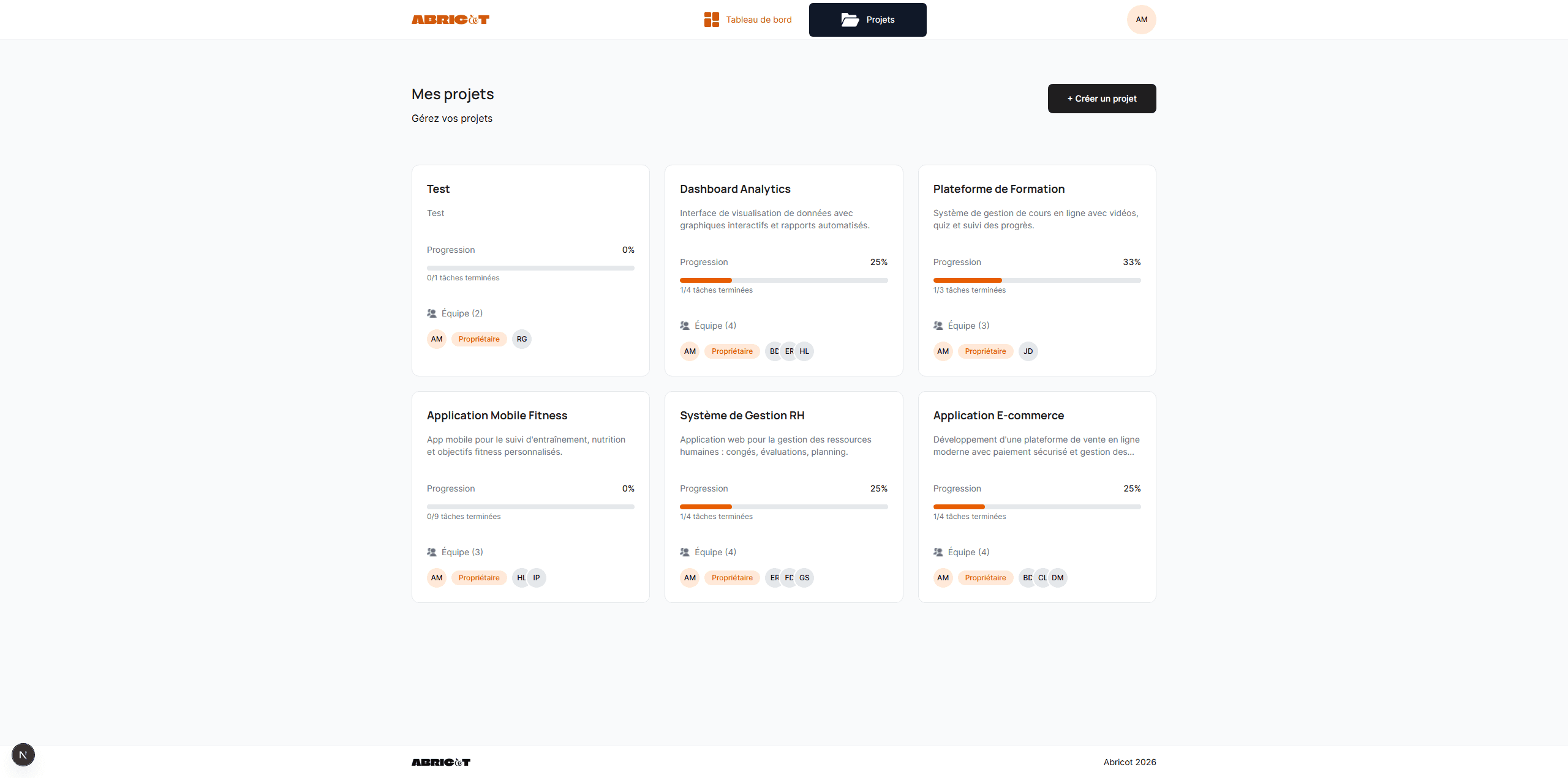Screen dimensions: 1568x778
Task: Click Application Mobile Fitness progress bar
Action: tap(530, 507)
